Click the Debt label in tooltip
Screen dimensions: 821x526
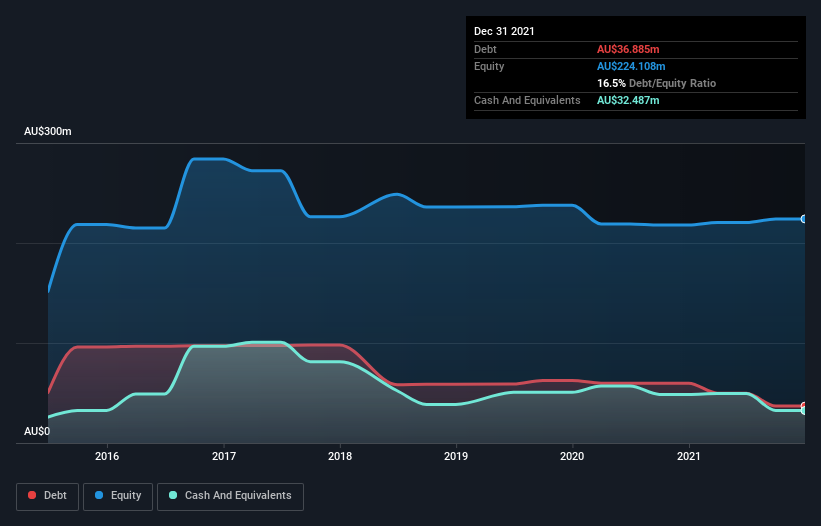pos(485,49)
